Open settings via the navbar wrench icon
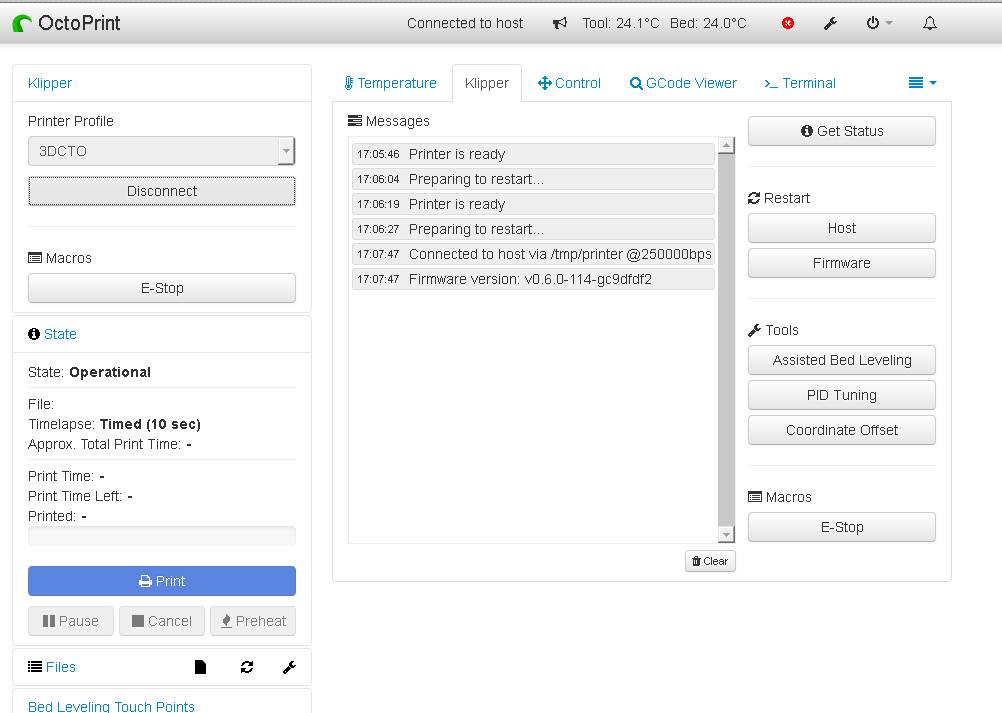 830,24
